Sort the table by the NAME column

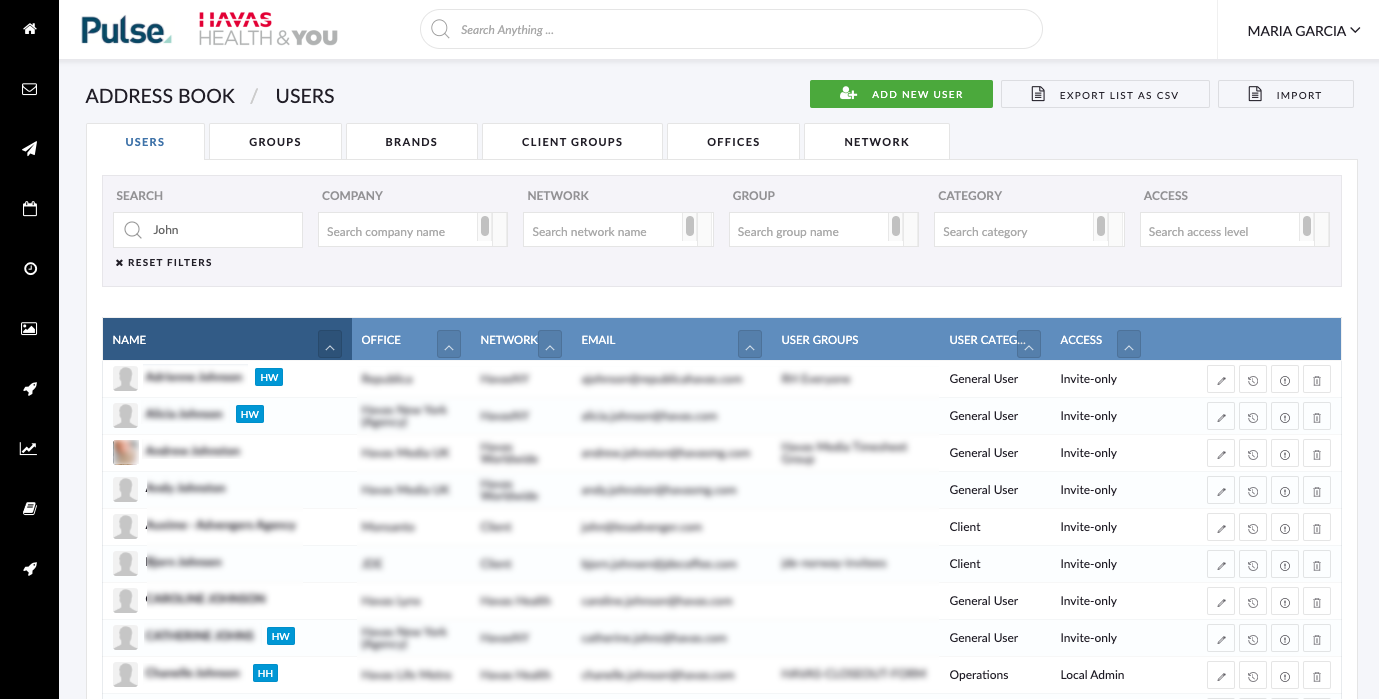[330, 344]
